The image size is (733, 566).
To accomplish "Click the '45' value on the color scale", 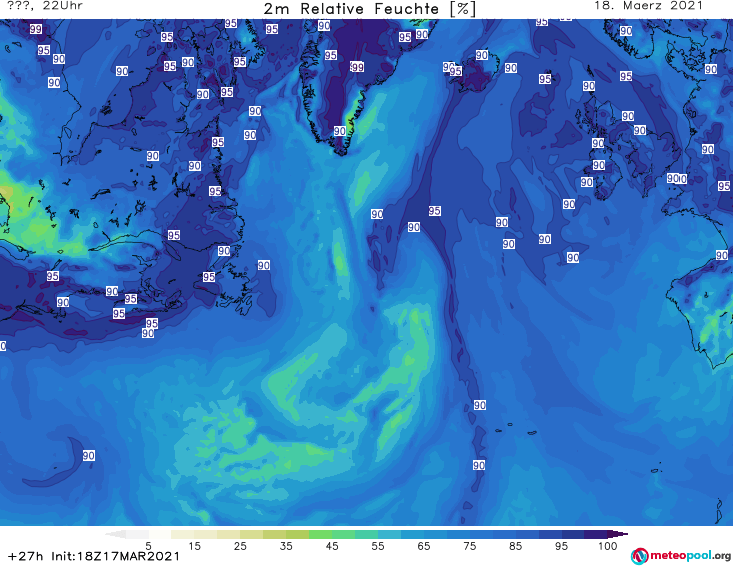I will [331, 546].
